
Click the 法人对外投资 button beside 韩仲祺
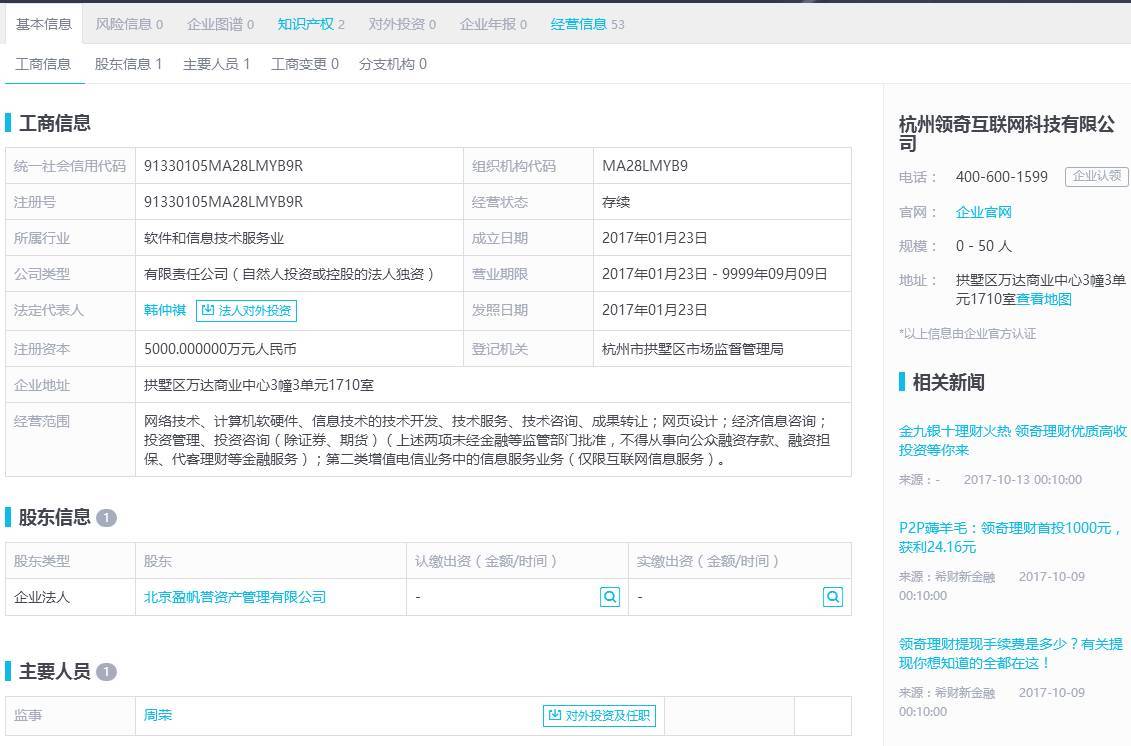click(246, 311)
